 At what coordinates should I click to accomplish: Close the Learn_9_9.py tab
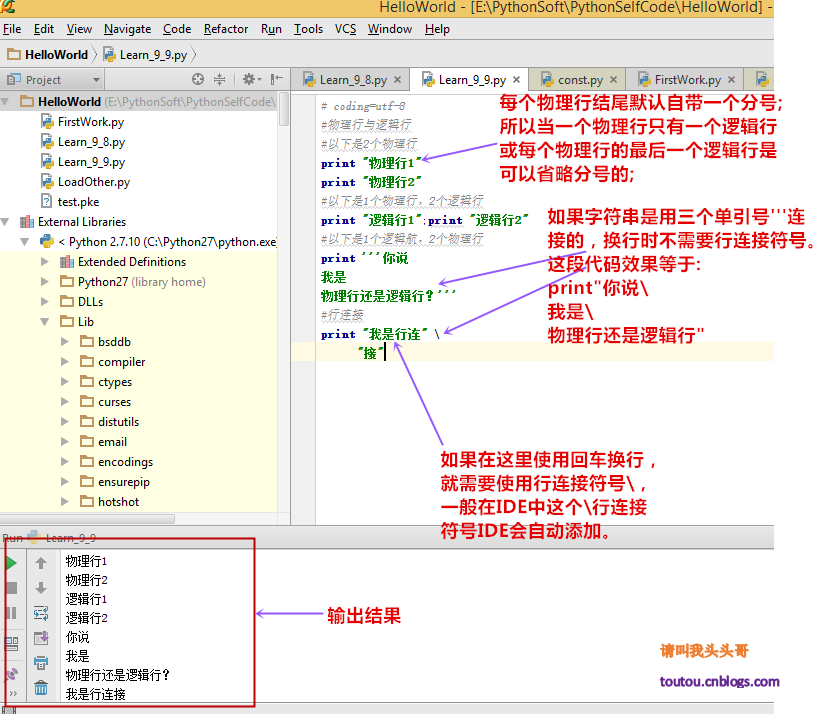click(x=517, y=80)
